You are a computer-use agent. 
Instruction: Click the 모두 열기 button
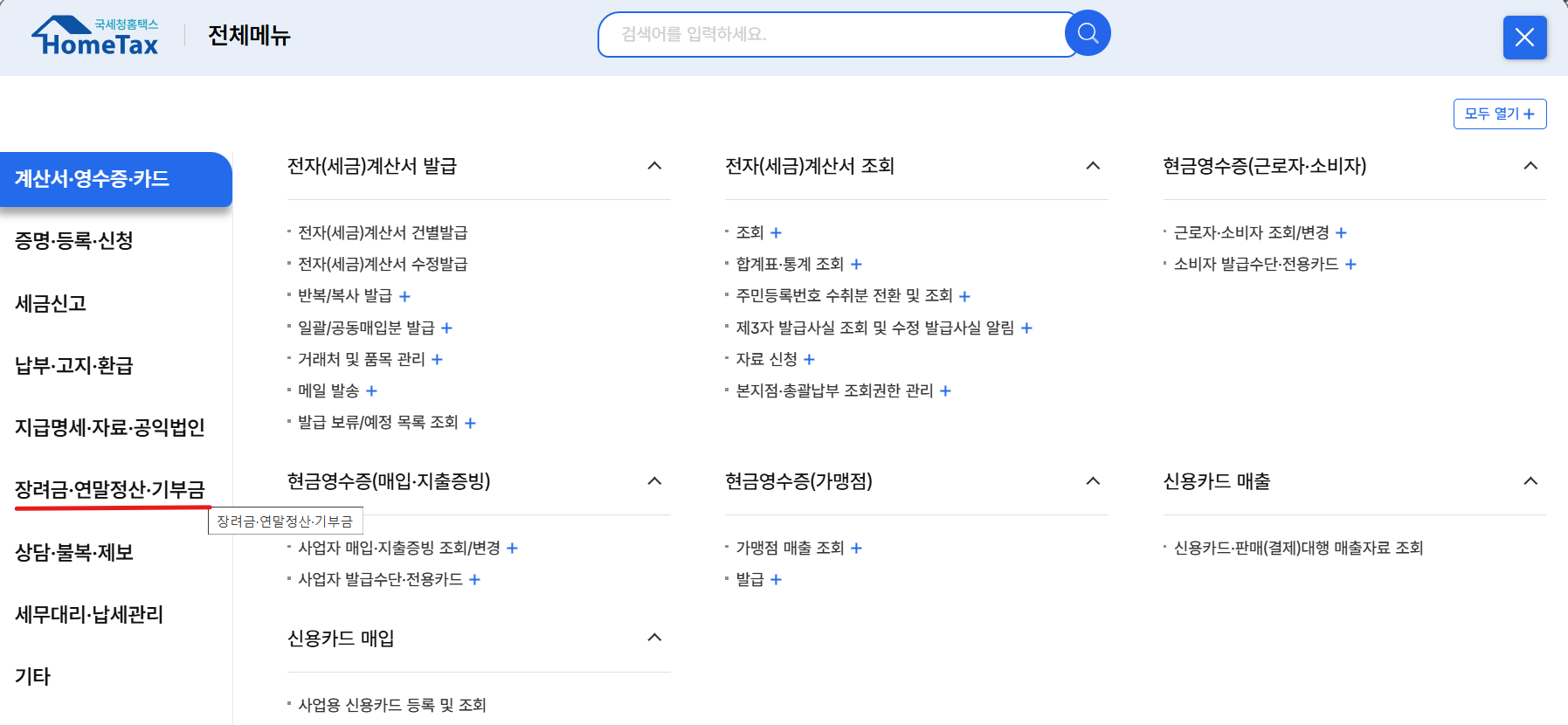pyautogui.click(x=1500, y=114)
